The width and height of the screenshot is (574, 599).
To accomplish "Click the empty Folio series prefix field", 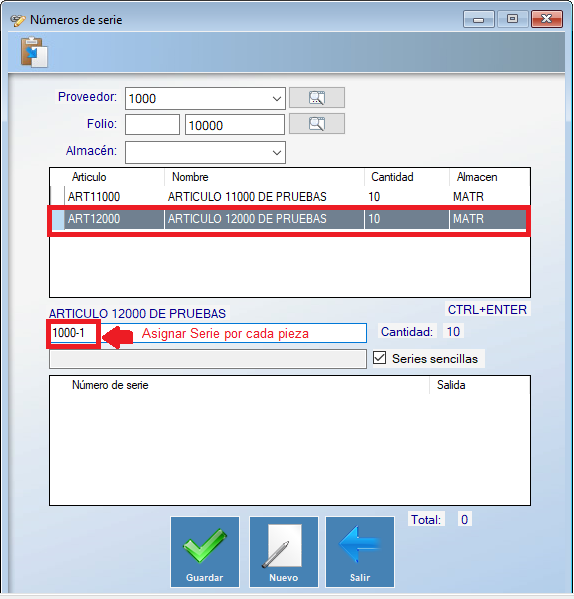I will pos(152,125).
